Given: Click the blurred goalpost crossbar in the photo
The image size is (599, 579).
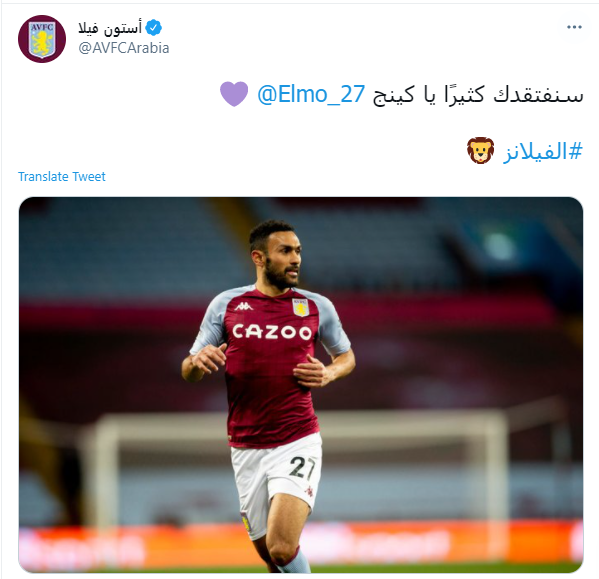Looking at the screenshot, I should pos(413,419).
